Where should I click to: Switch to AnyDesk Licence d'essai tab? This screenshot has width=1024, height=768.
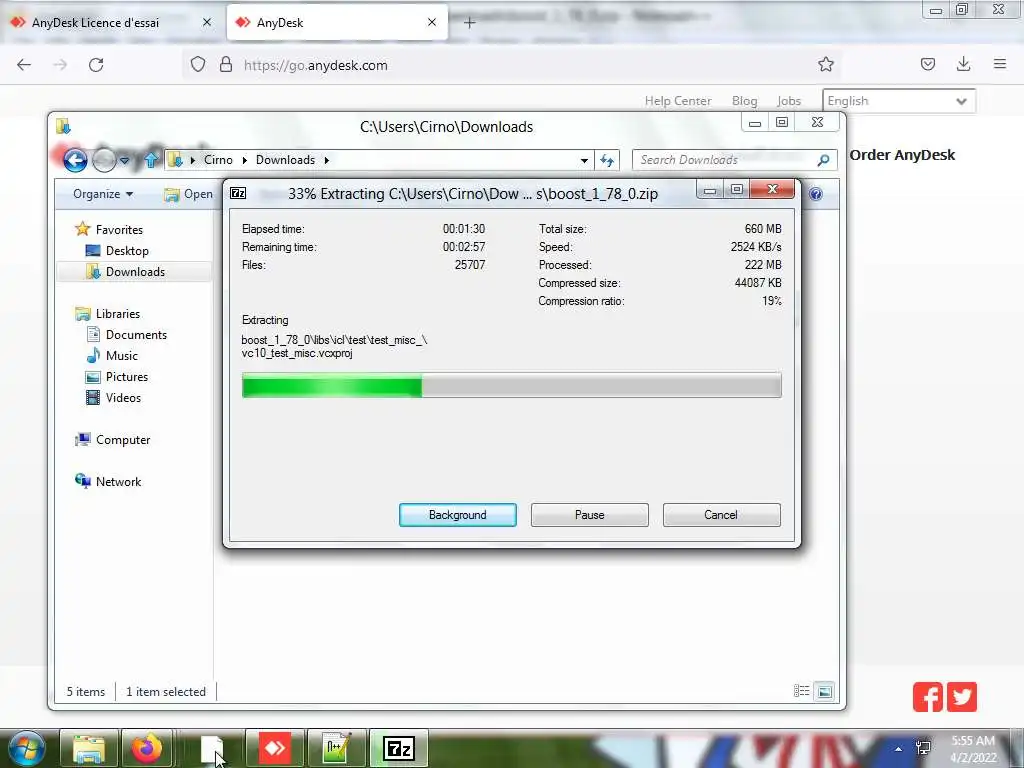click(x=111, y=22)
